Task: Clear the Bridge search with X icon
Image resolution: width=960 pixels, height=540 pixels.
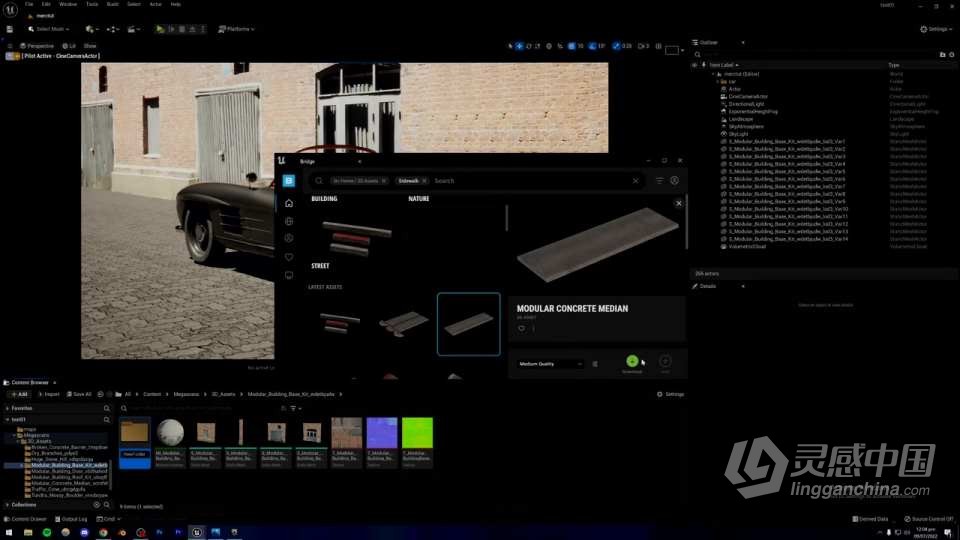Action: 636,181
